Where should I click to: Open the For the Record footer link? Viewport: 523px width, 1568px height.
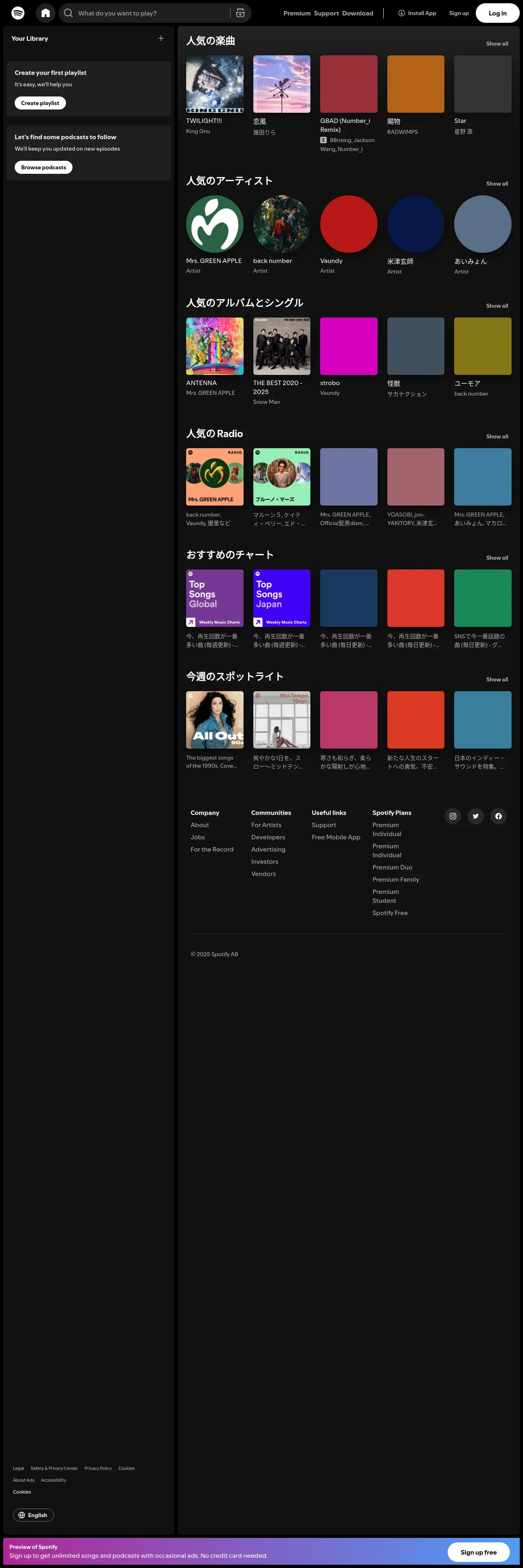click(212, 850)
